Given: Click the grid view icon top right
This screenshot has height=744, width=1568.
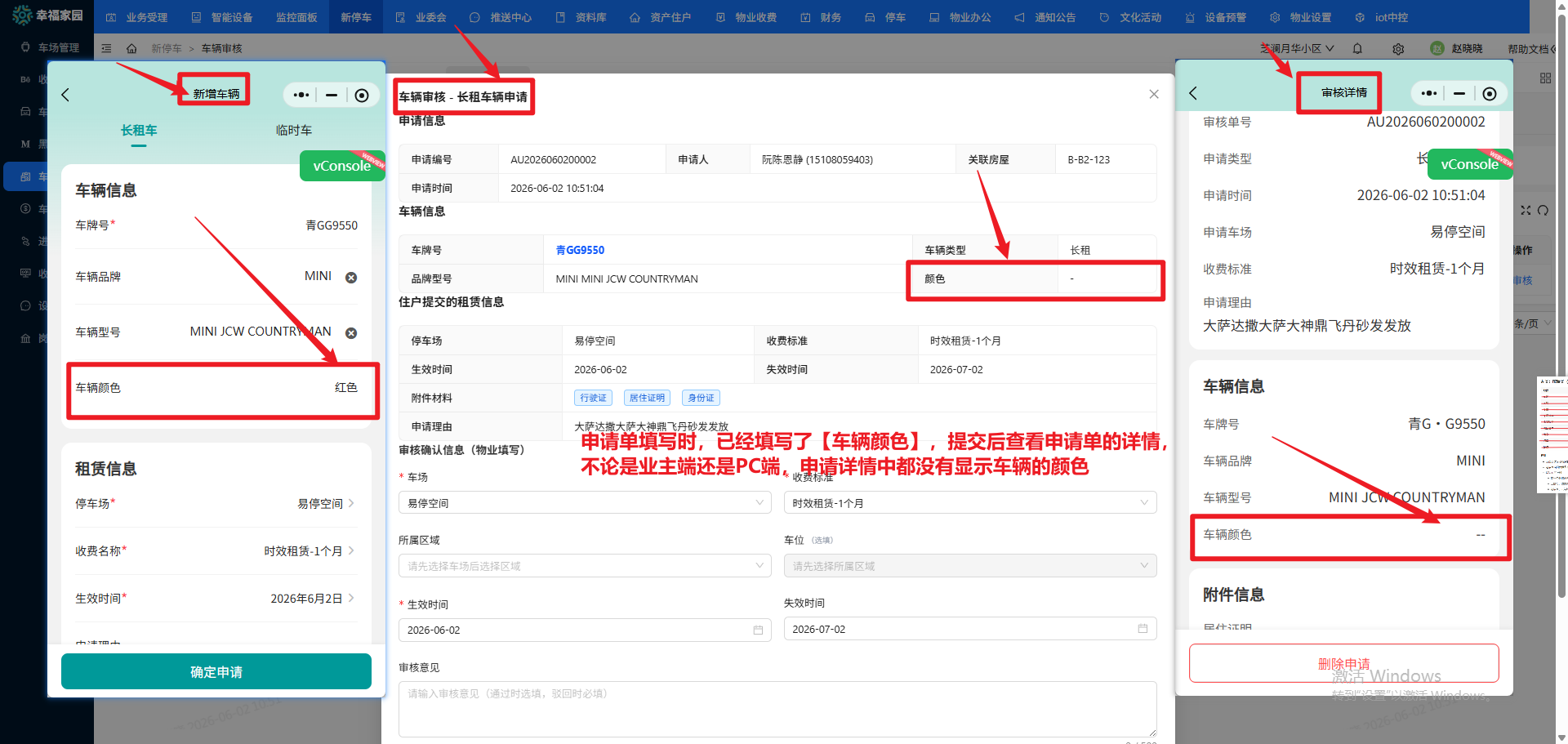Looking at the screenshot, I should pyautogui.click(x=1545, y=78).
